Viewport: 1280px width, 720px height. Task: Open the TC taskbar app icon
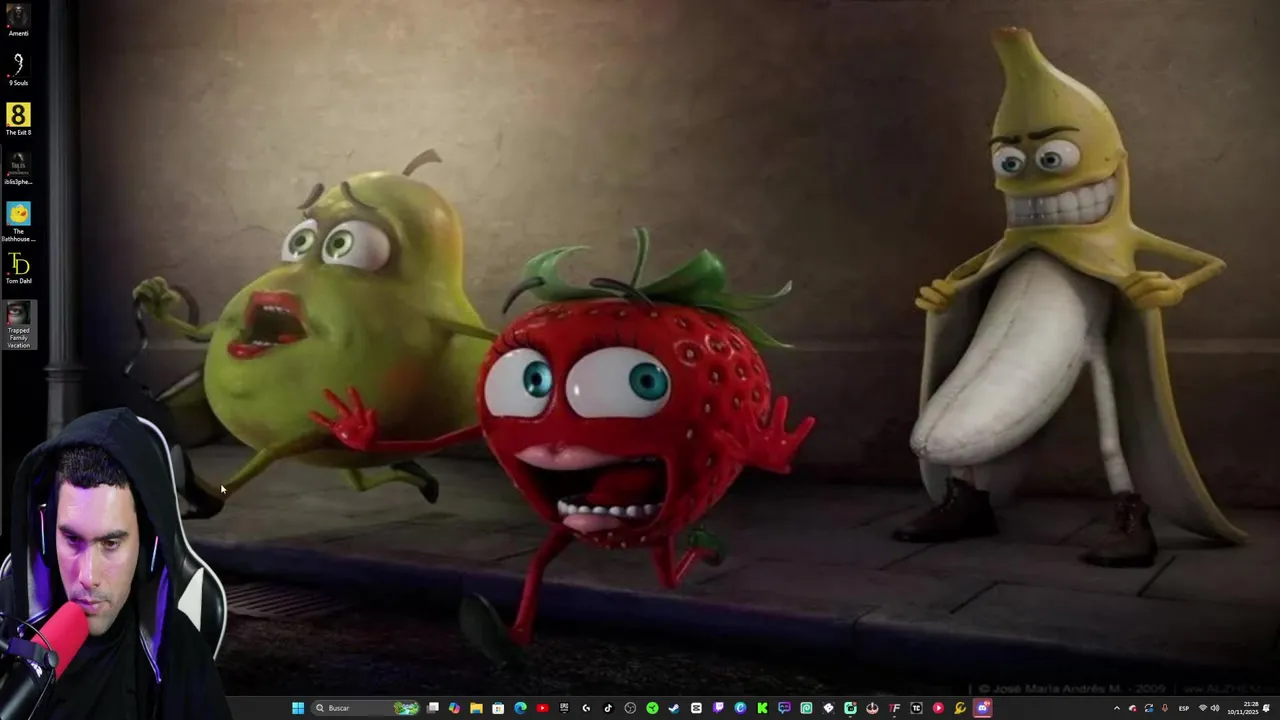click(x=917, y=708)
